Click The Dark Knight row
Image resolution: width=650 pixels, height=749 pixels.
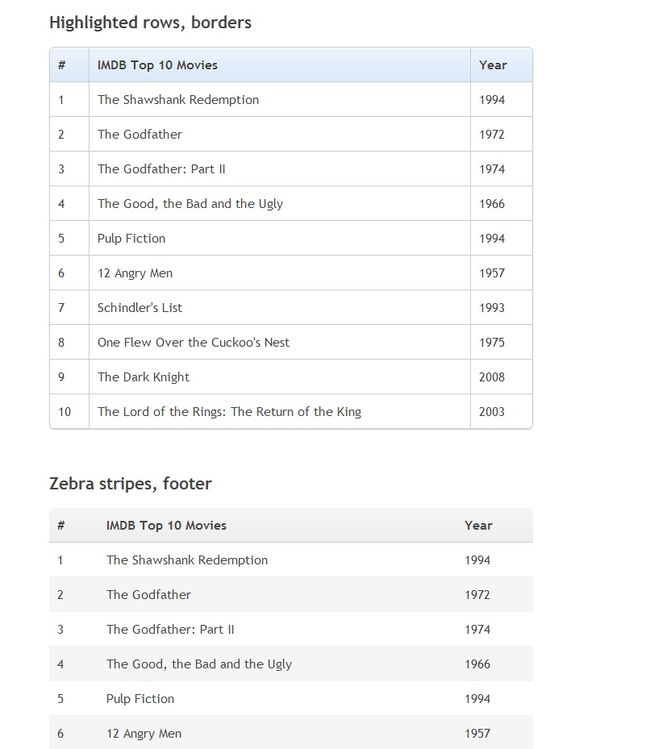point(291,377)
